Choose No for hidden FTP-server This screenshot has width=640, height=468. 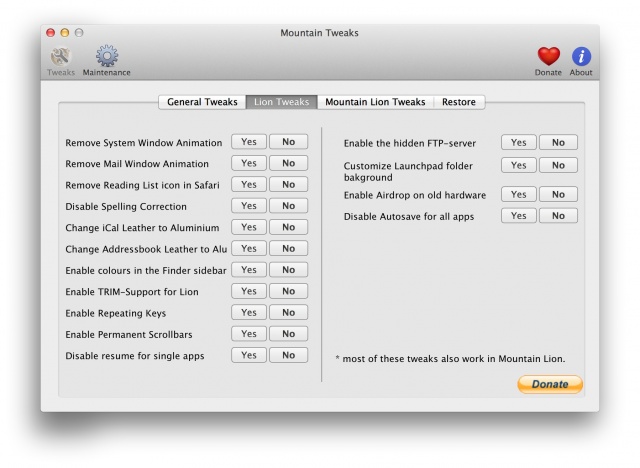pyautogui.click(x=558, y=142)
